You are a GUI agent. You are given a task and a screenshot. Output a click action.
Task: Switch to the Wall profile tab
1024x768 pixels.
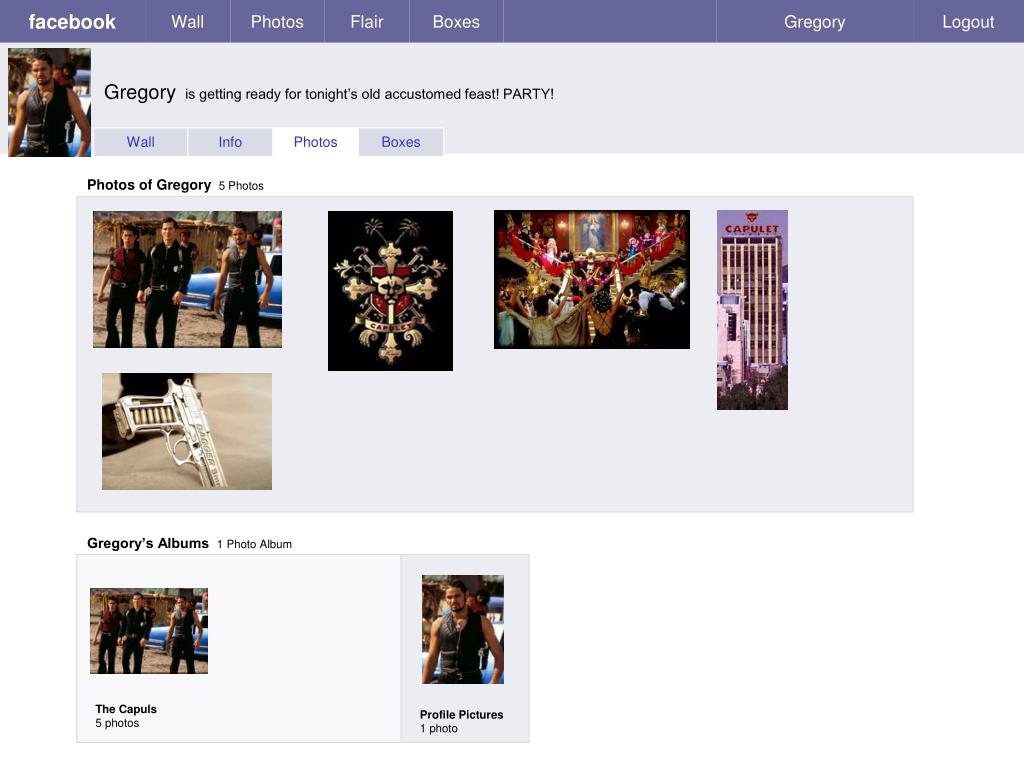point(140,142)
